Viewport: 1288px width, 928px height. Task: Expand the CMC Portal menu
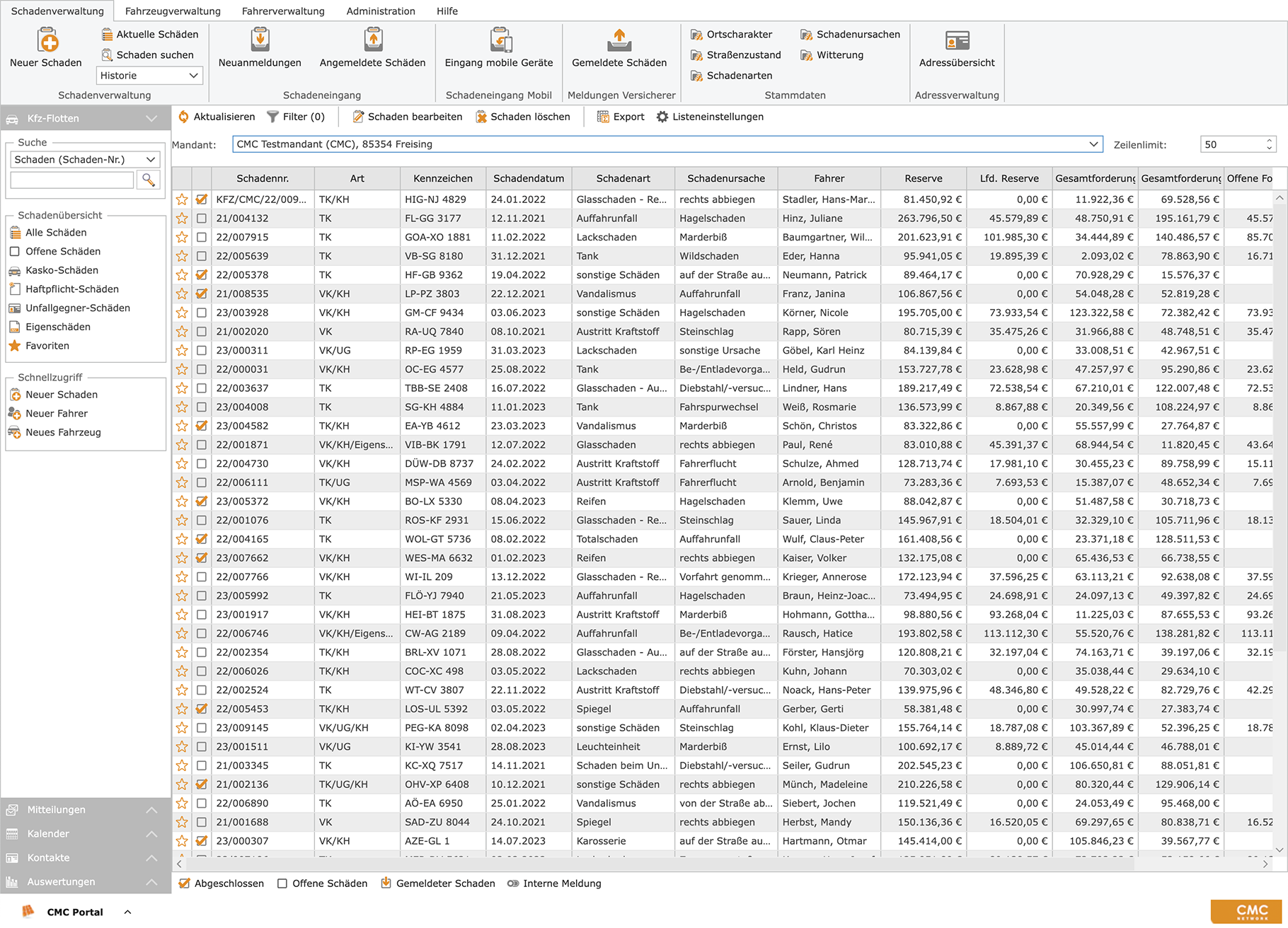point(127,912)
